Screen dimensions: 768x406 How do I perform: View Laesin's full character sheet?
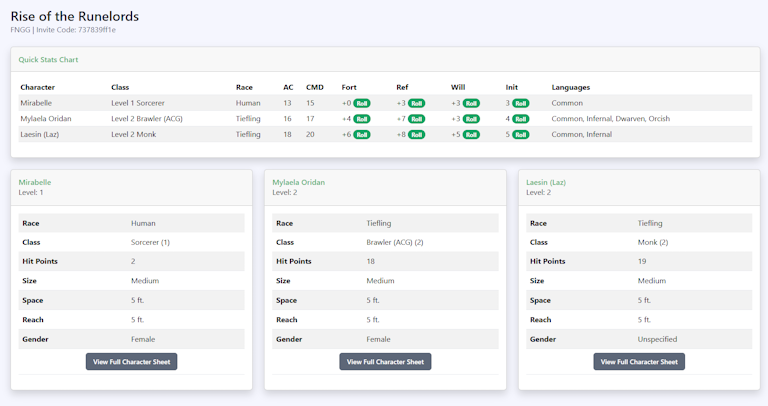pos(639,362)
